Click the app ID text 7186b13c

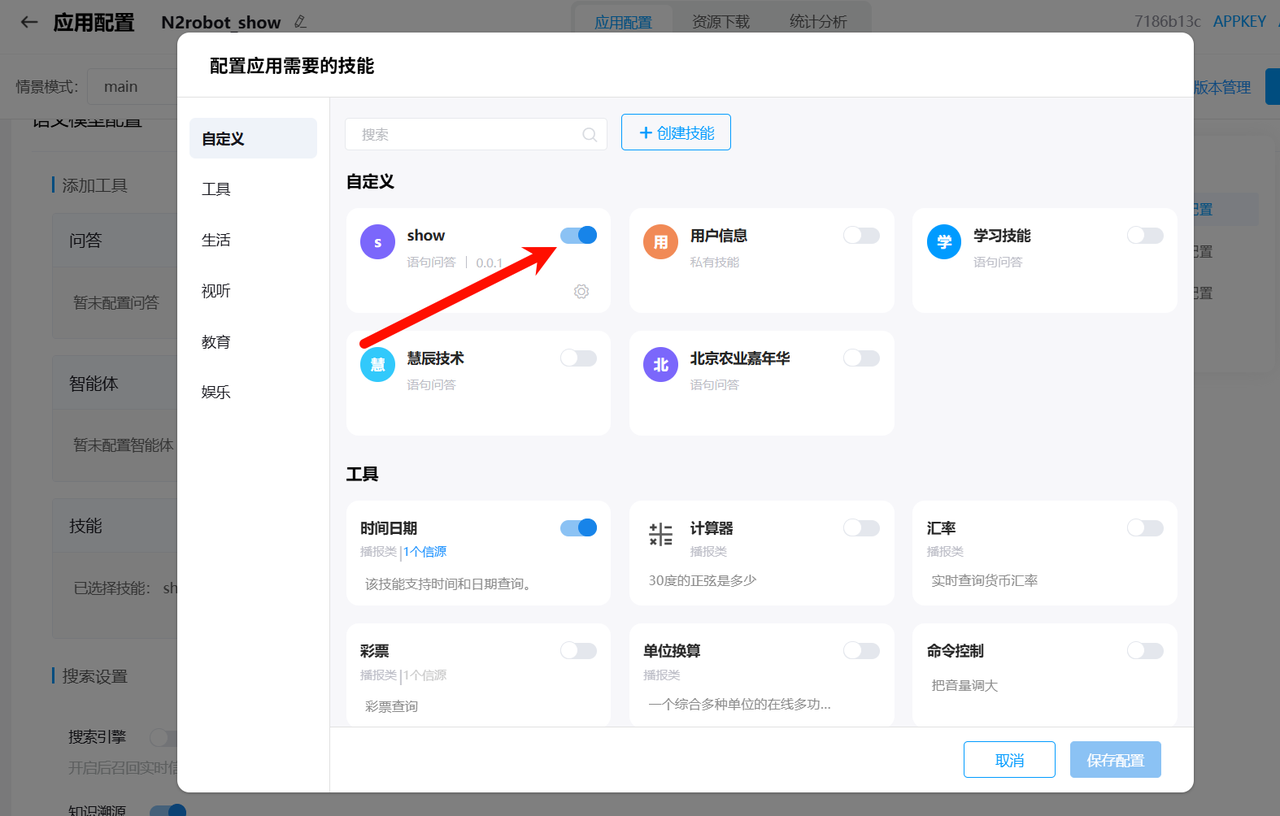click(1169, 22)
